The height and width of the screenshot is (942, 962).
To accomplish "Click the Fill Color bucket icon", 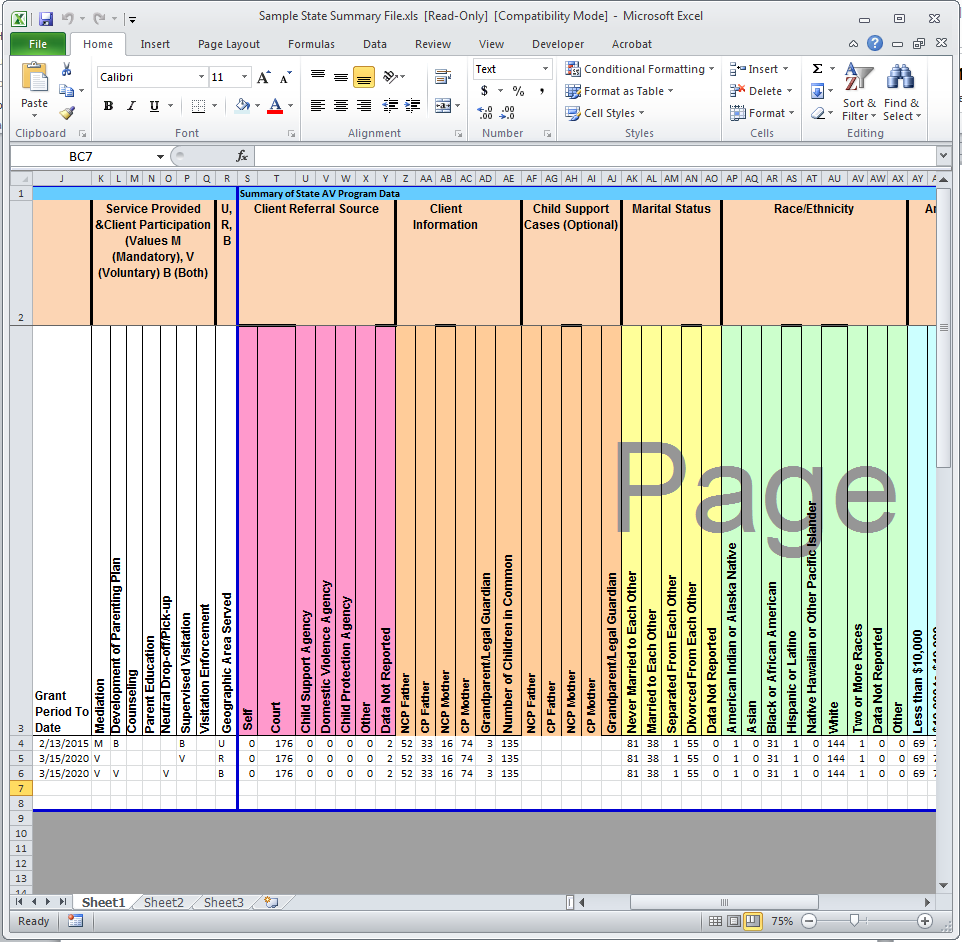I will coord(243,106).
